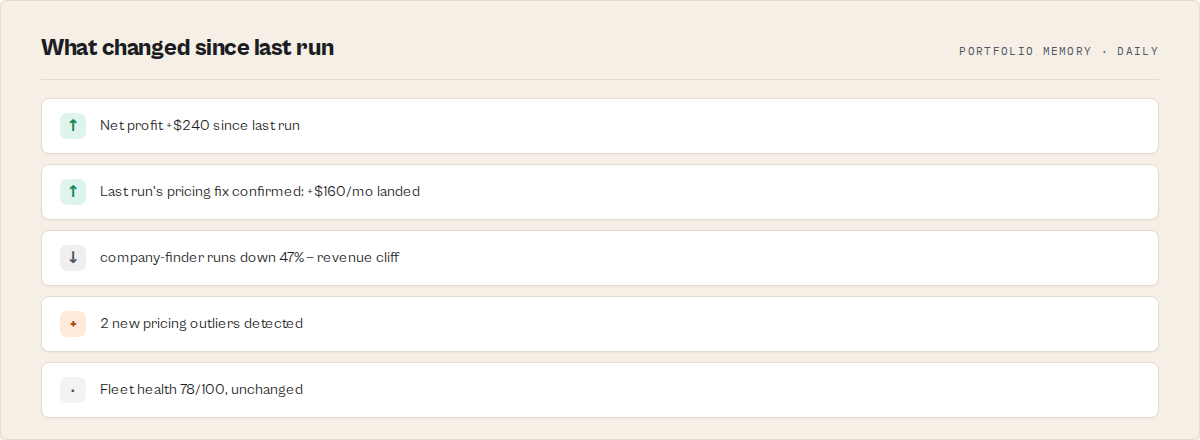This screenshot has width=1200, height=440.
Task: Select the Fleet health unchanged row
Action: tap(600, 390)
